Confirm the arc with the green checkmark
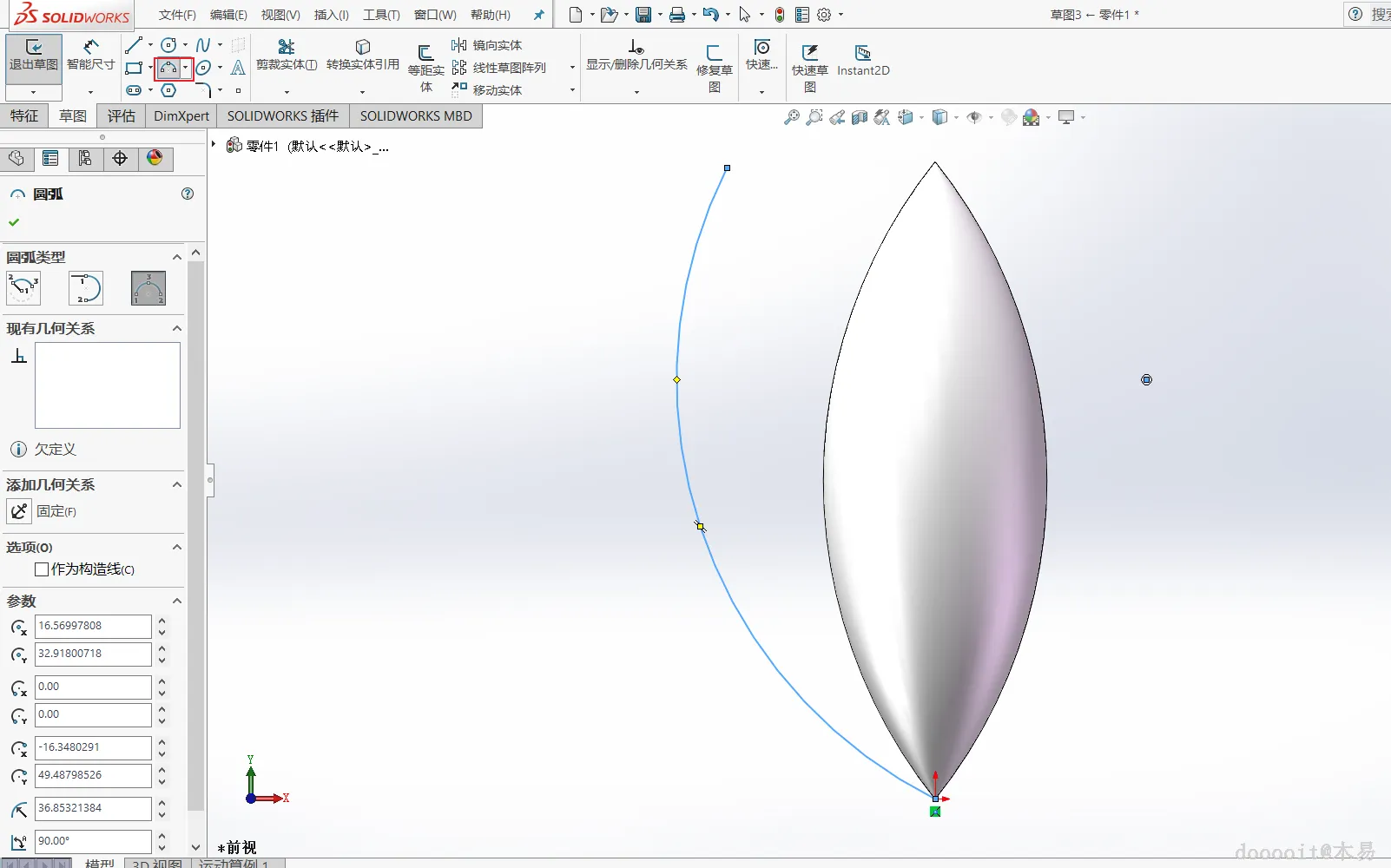The height and width of the screenshot is (868, 1391). point(14,222)
